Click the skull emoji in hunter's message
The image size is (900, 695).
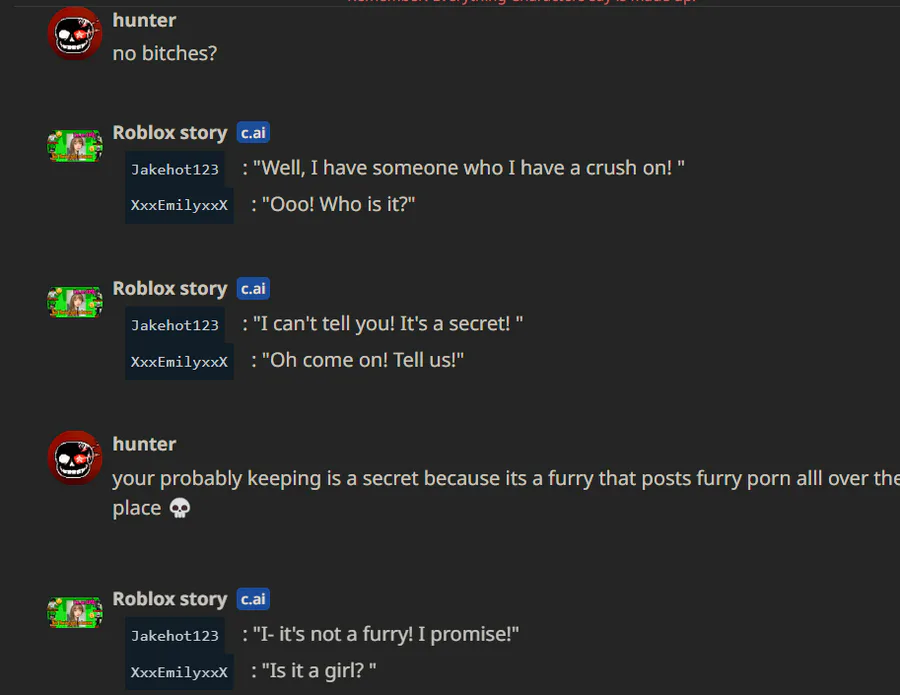coord(180,509)
